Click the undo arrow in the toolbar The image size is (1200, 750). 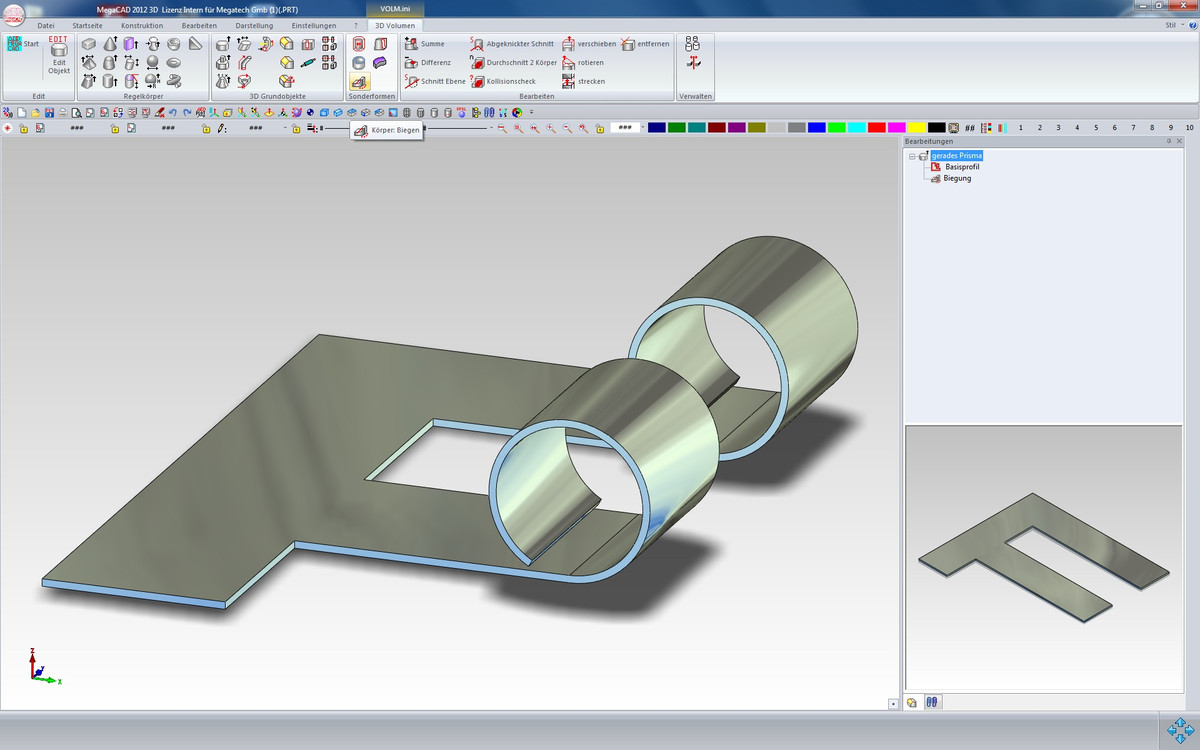173,112
